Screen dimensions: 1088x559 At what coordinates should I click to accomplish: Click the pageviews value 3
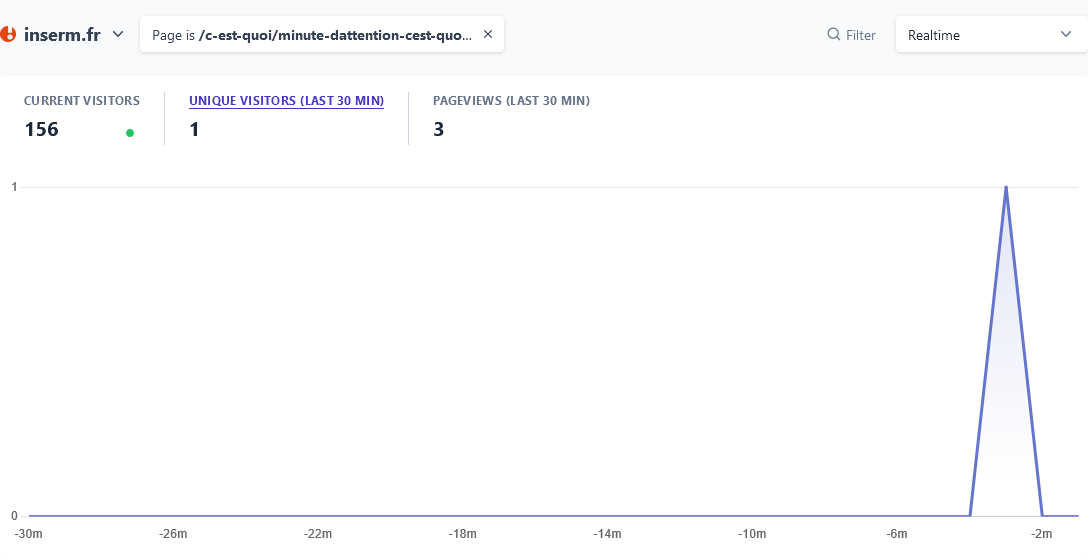(439, 129)
